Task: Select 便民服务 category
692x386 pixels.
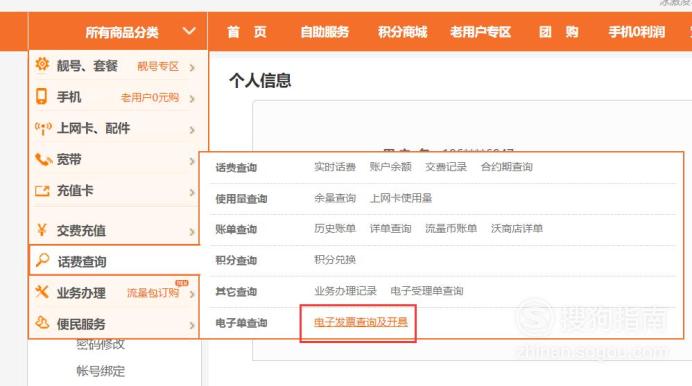Action: click(x=81, y=324)
